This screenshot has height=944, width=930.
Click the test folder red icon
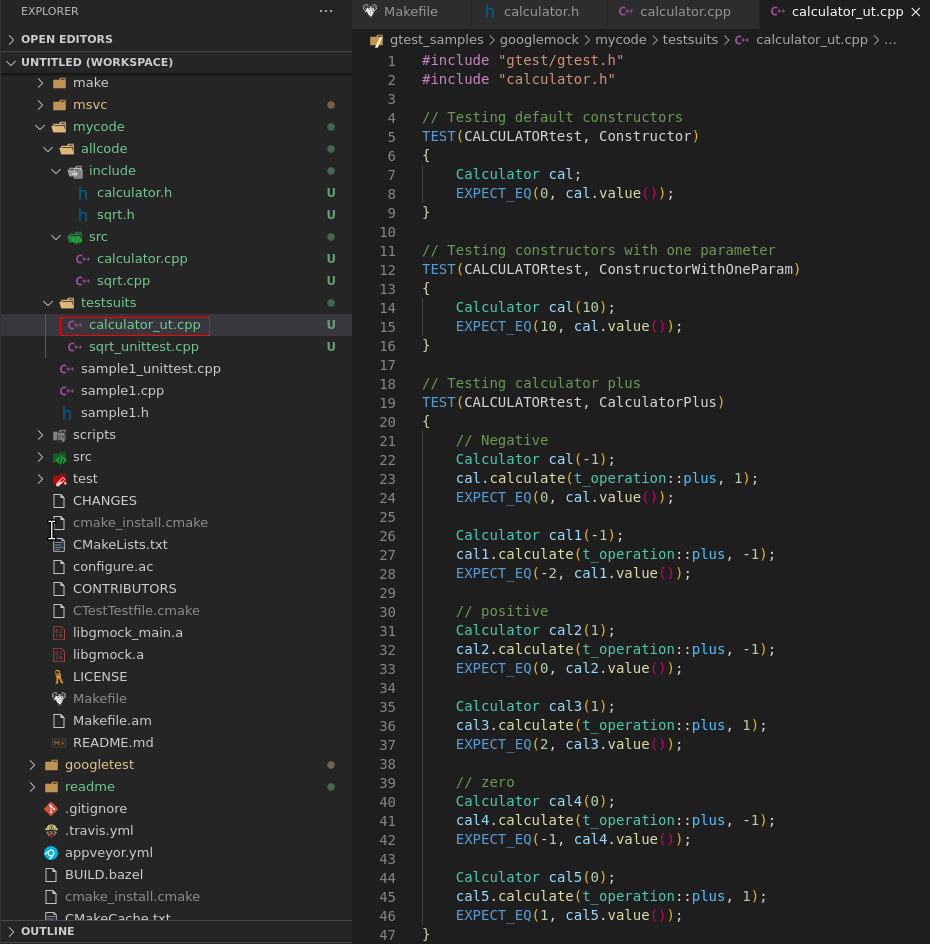60,479
